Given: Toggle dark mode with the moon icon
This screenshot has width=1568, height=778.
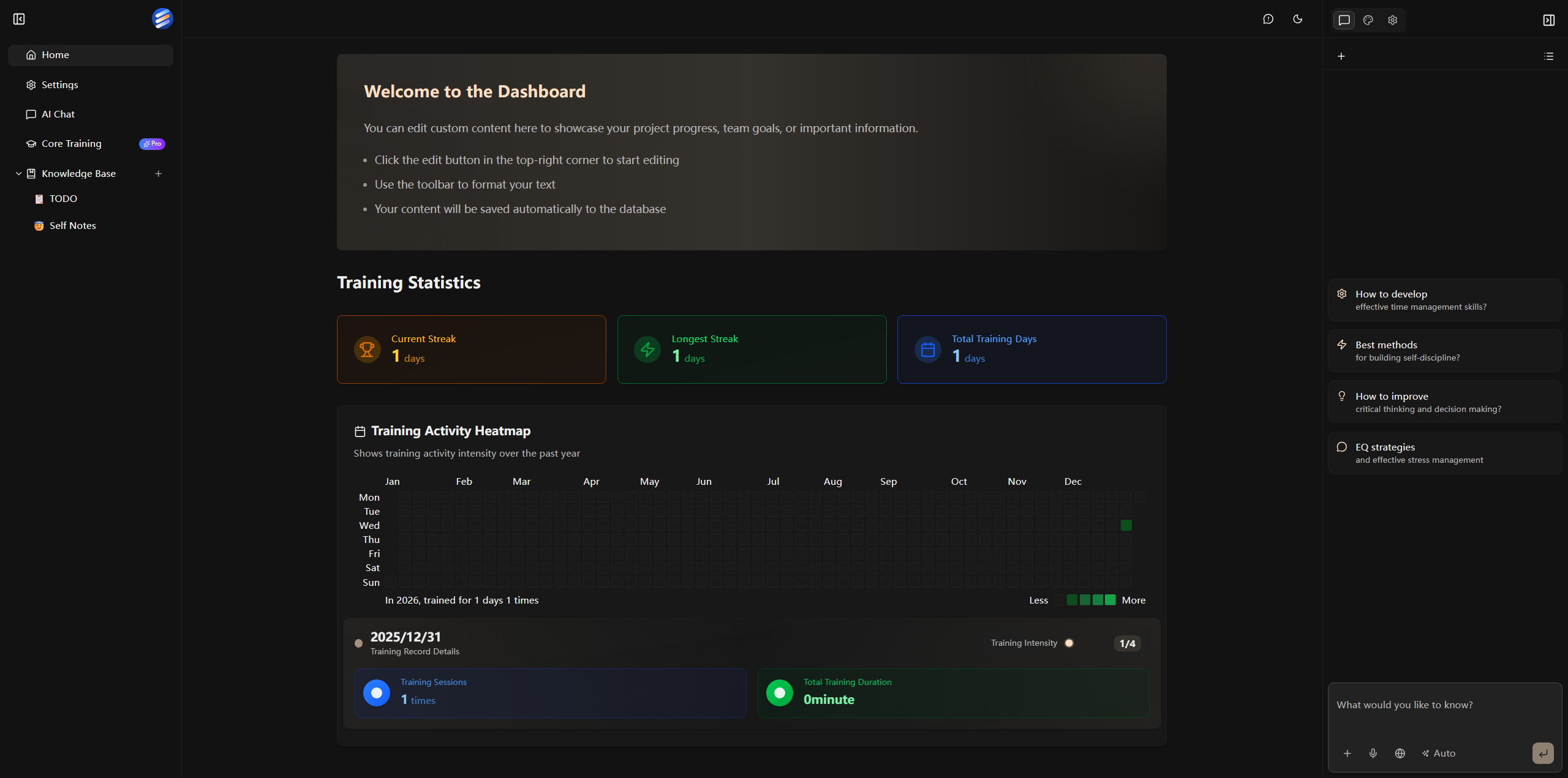Looking at the screenshot, I should coord(1297,19).
